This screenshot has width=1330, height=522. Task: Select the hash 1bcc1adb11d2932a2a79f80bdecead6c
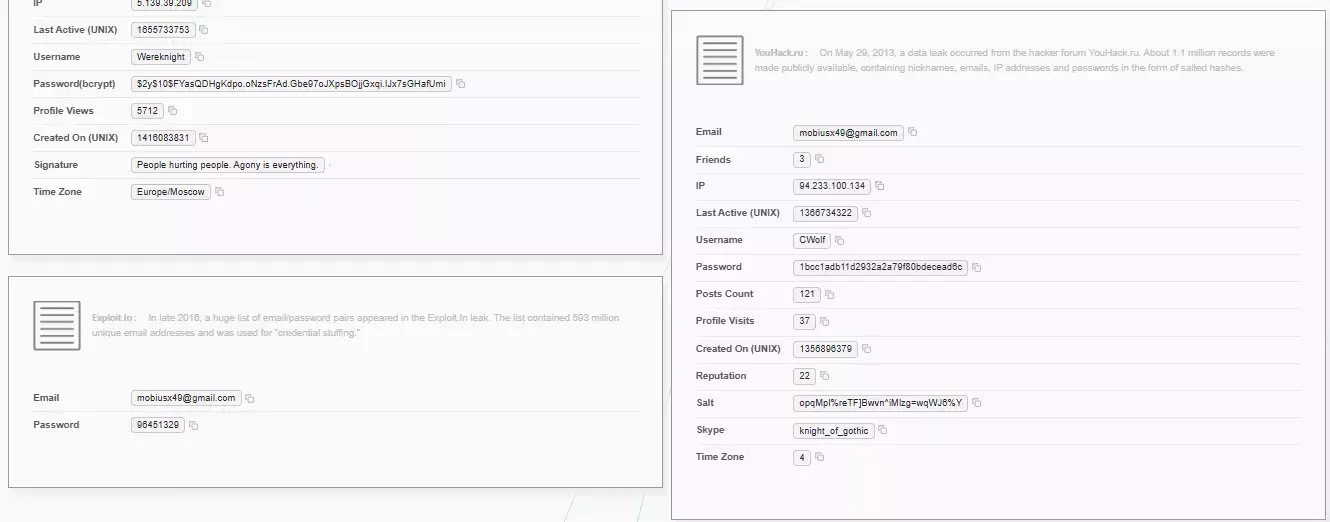tap(881, 267)
